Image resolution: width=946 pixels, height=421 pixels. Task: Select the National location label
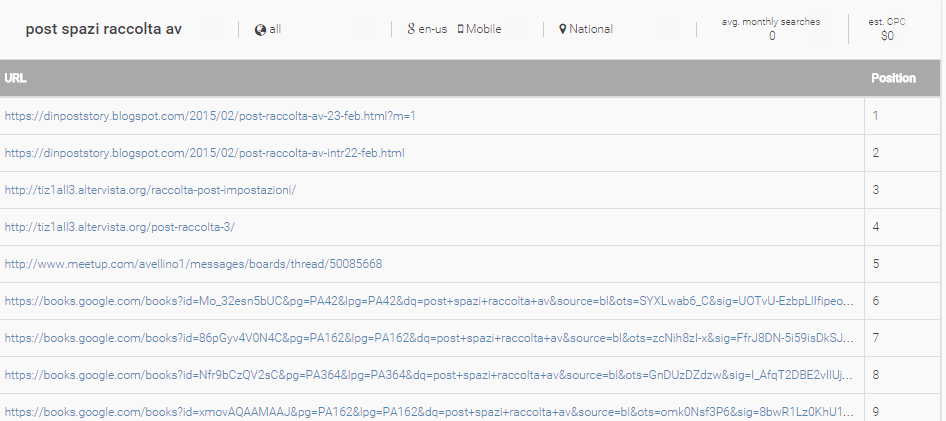click(591, 29)
